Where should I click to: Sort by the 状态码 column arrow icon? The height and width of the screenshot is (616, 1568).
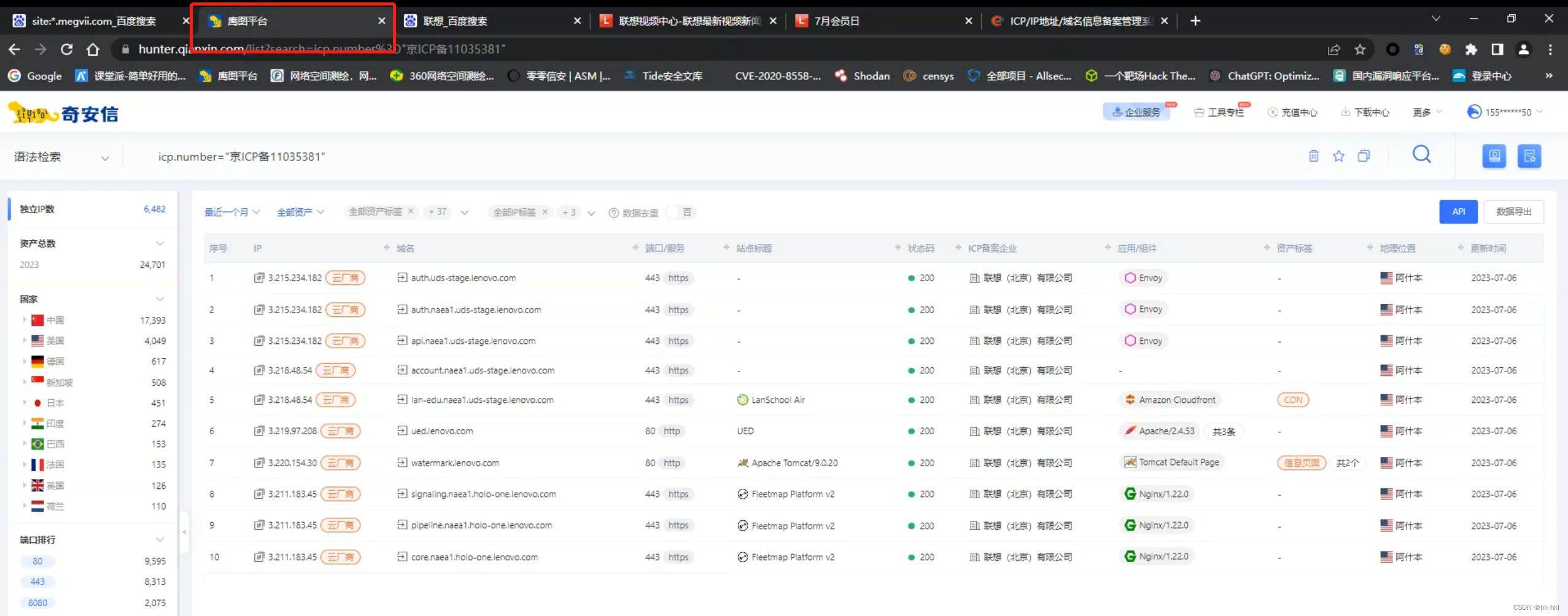[898, 248]
